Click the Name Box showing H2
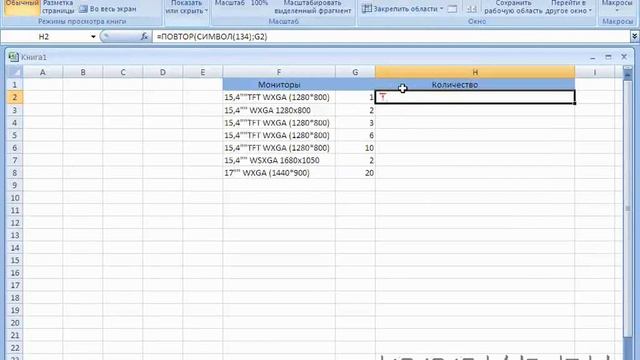Screen dimensions: 640x360 (x=44, y=37)
